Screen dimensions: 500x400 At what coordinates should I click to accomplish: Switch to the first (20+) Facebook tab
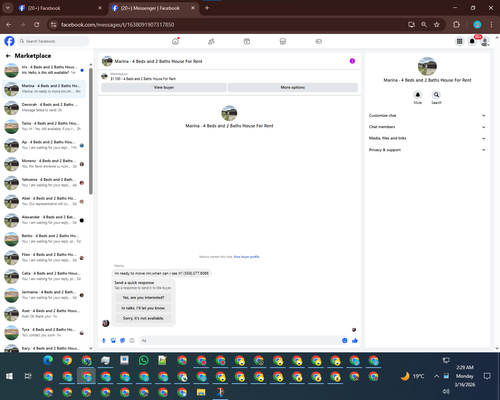click(61, 8)
